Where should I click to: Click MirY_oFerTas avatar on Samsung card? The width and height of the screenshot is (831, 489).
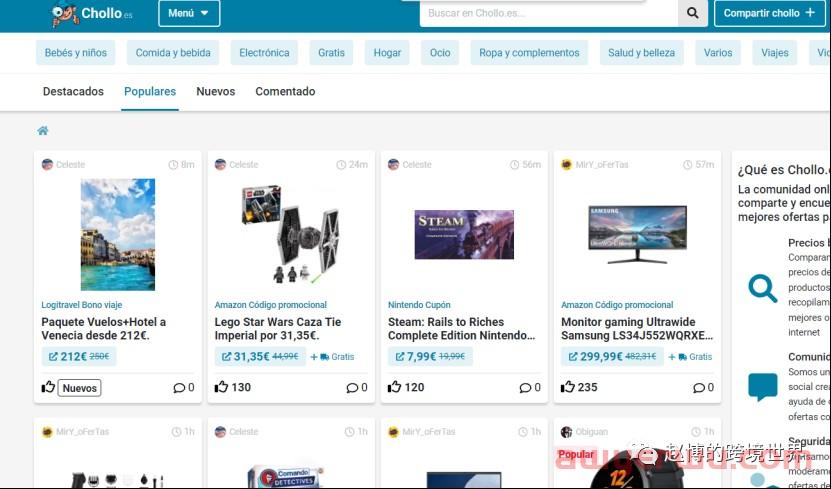coord(567,165)
